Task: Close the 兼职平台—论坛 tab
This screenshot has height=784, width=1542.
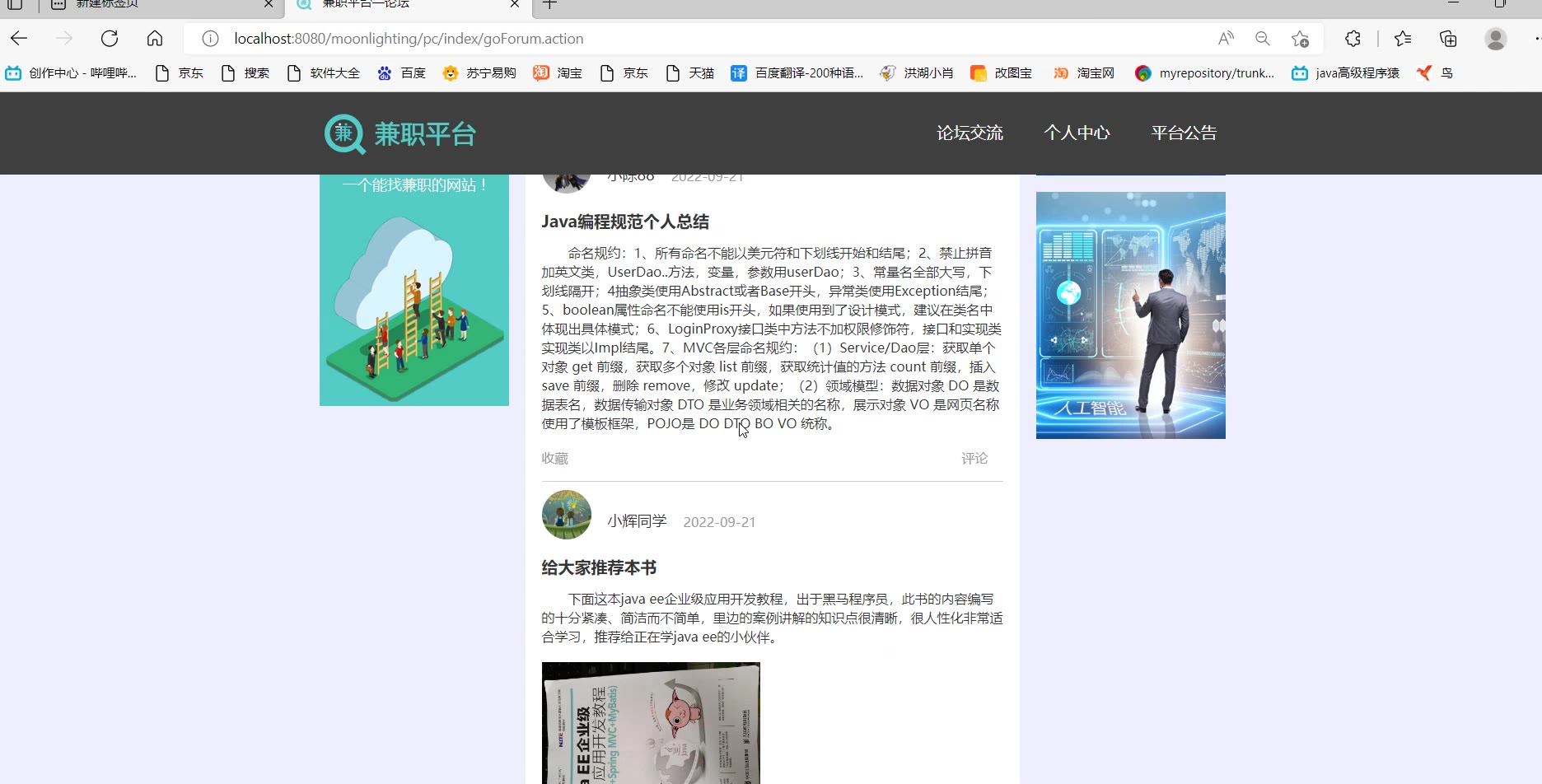Action: [515, 4]
